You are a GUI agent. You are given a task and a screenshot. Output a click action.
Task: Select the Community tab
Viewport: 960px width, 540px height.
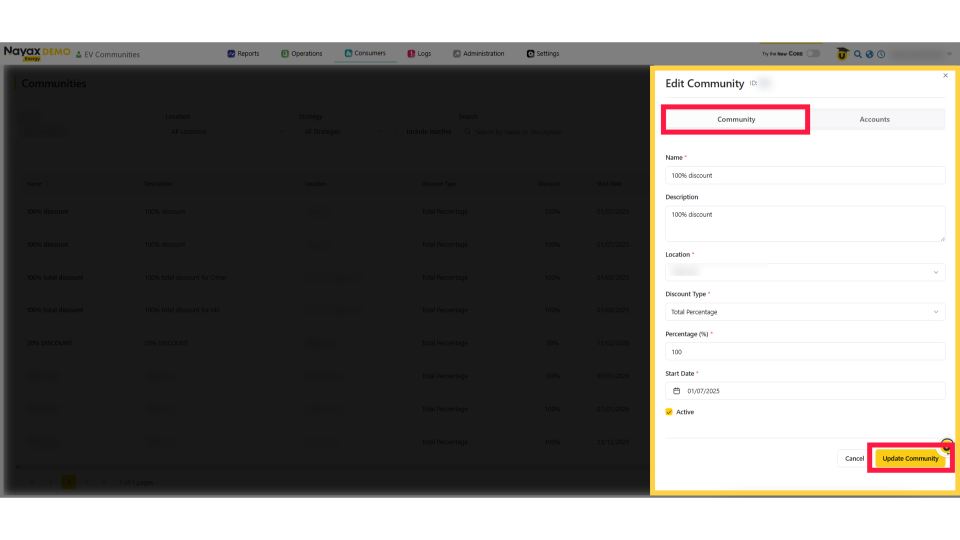[x=736, y=119]
